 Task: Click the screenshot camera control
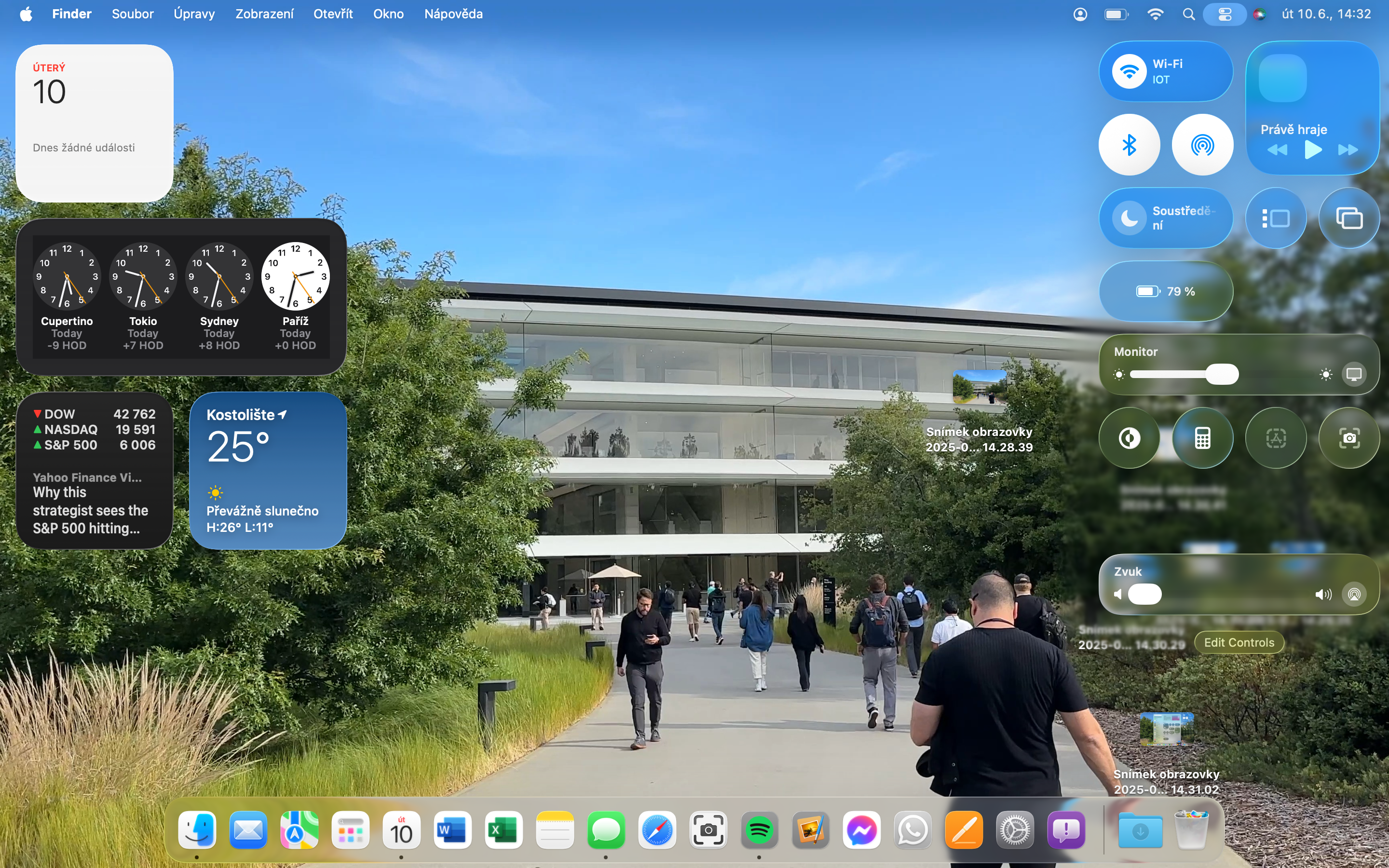(x=1349, y=439)
